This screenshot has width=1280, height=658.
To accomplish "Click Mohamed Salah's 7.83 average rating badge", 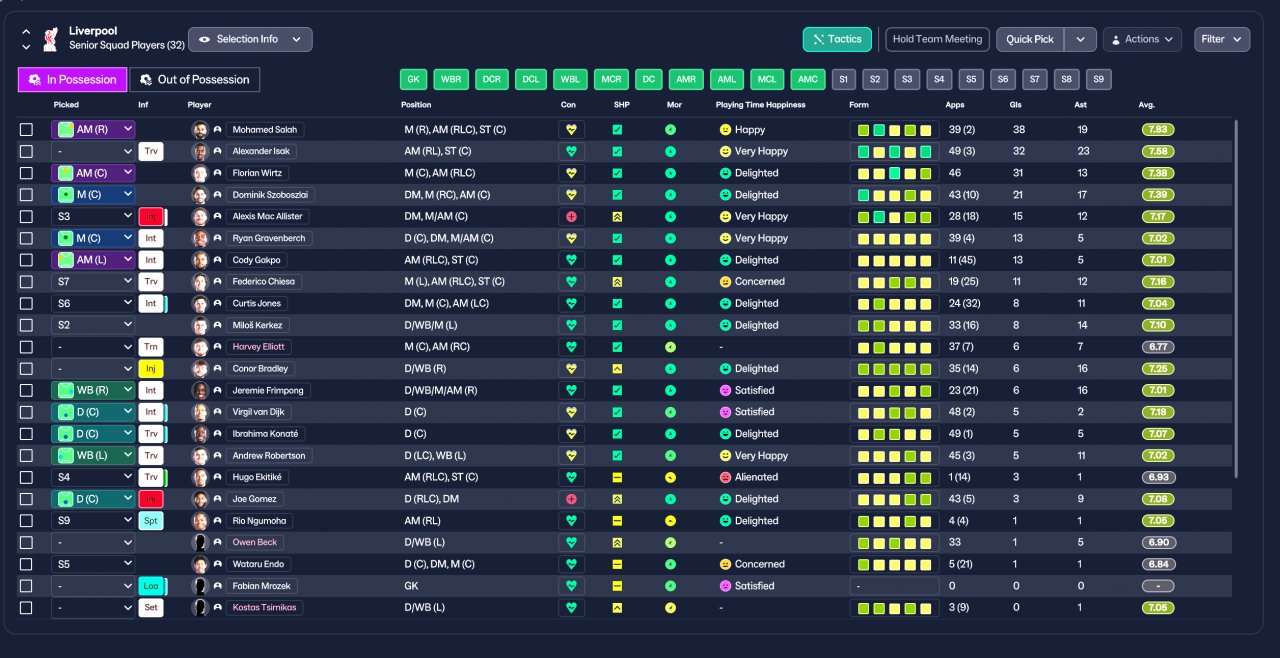I will click(x=1158, y=130).
